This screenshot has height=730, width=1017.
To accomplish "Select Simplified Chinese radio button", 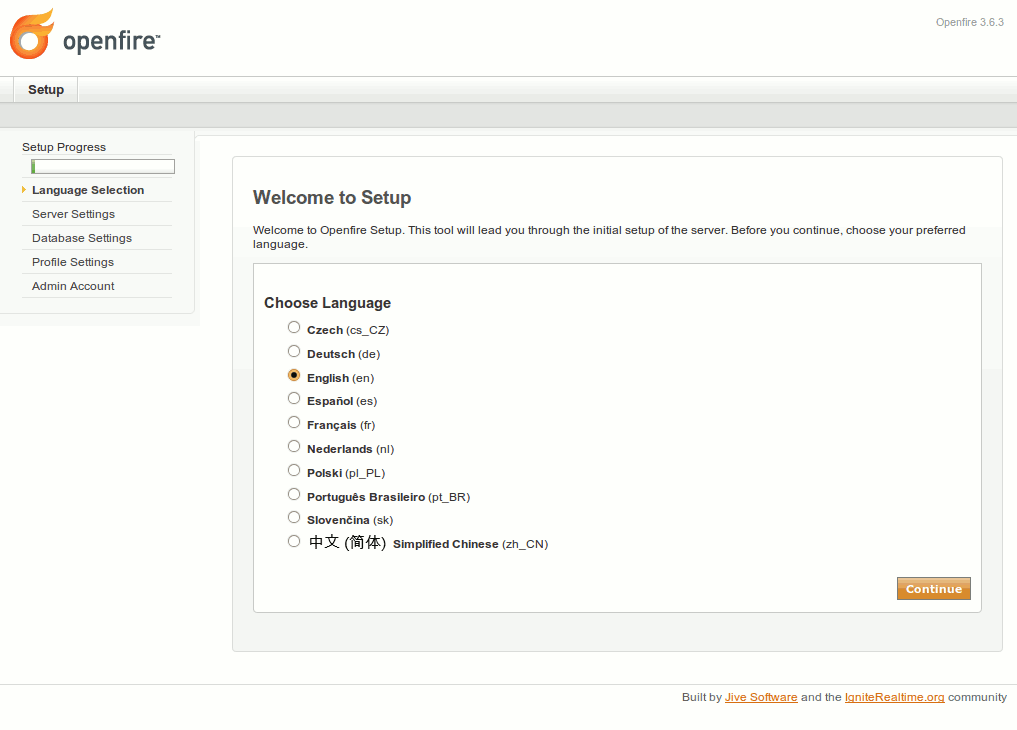I will (294, 542).
